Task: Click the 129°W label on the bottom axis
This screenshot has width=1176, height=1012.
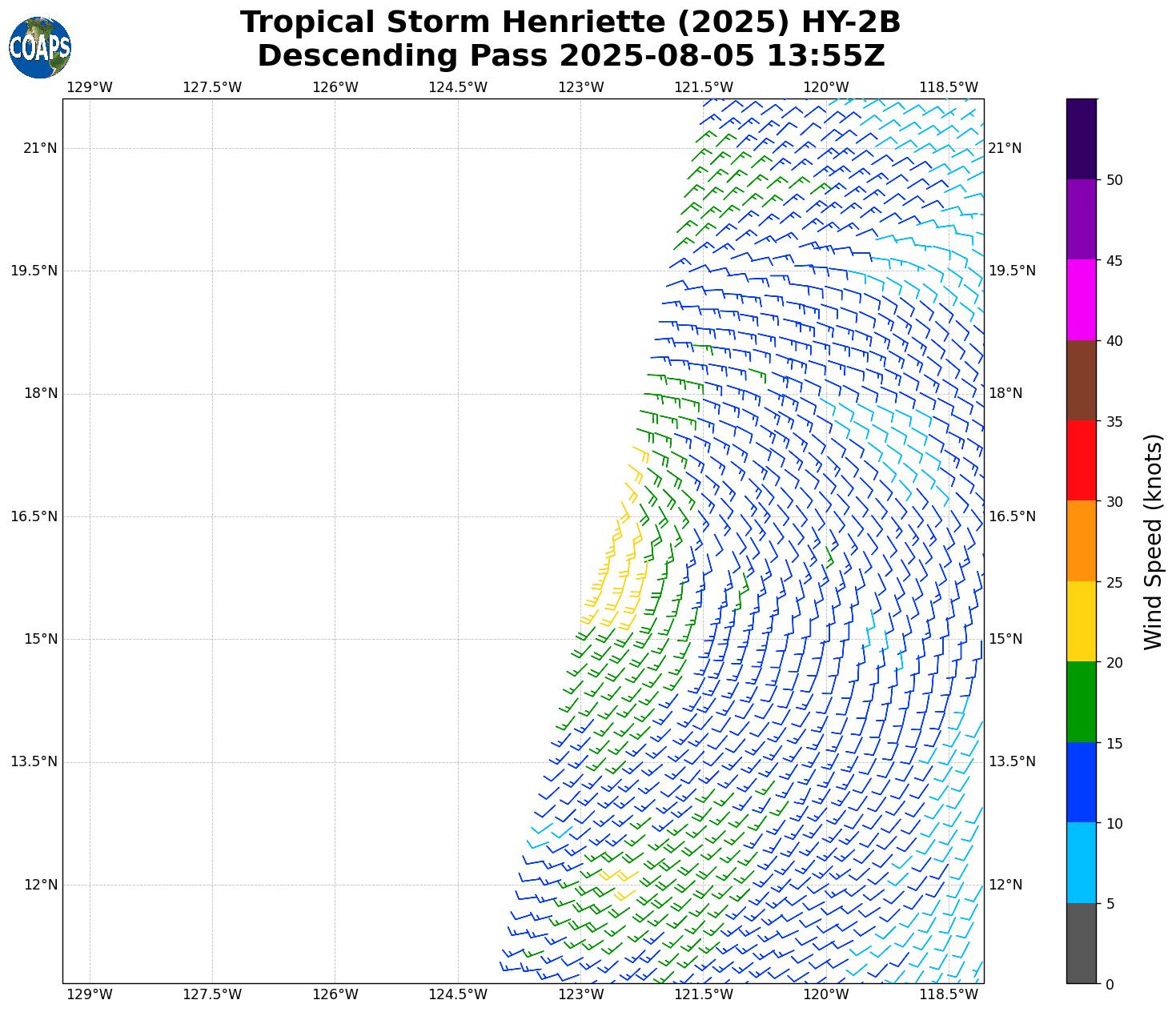Action: pos(90,994)
